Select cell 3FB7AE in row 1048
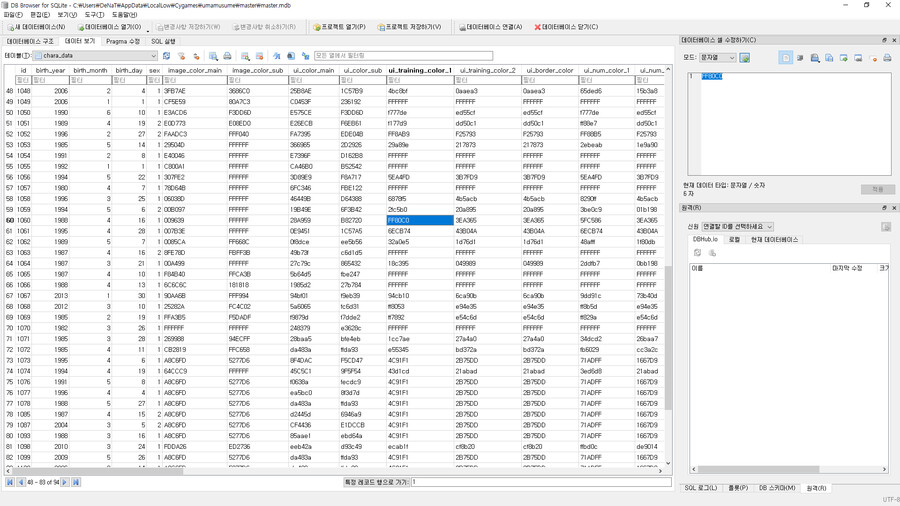The width and height of the screenshot is (900, 506). 195,91
